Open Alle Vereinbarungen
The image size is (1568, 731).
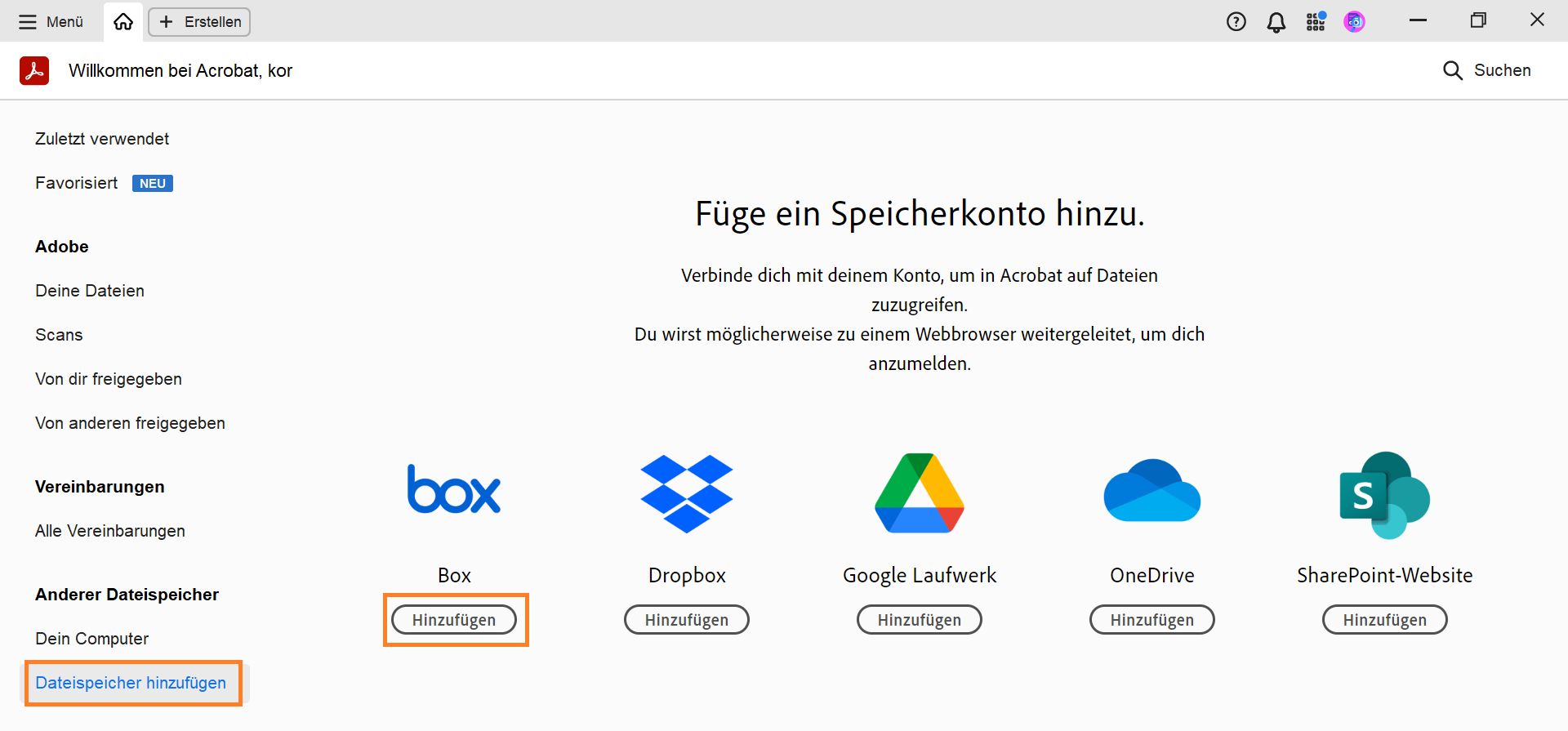pos(110,531)
